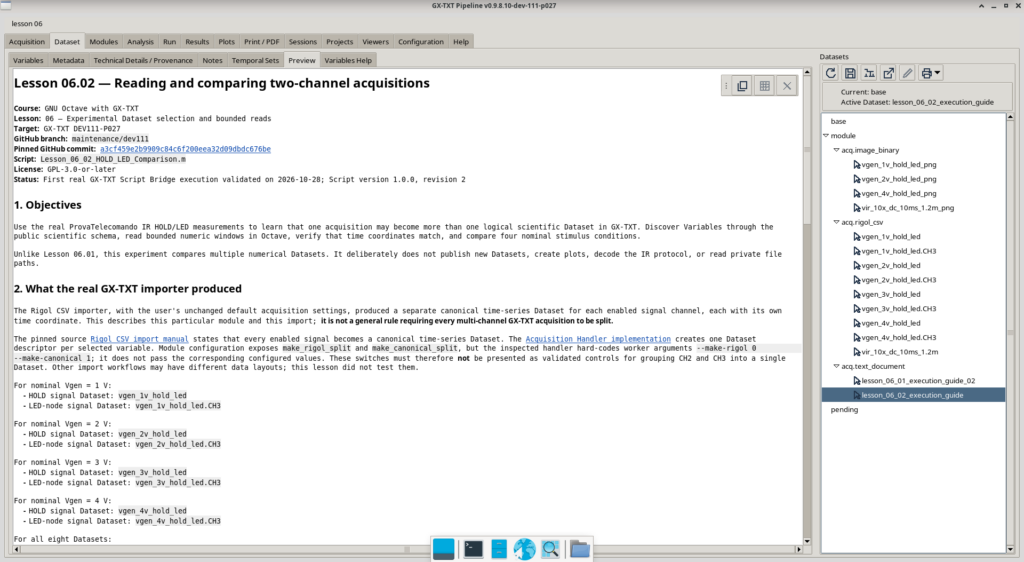
Task: Open the terminal from the taskbar
Action: tap(473, 549)
